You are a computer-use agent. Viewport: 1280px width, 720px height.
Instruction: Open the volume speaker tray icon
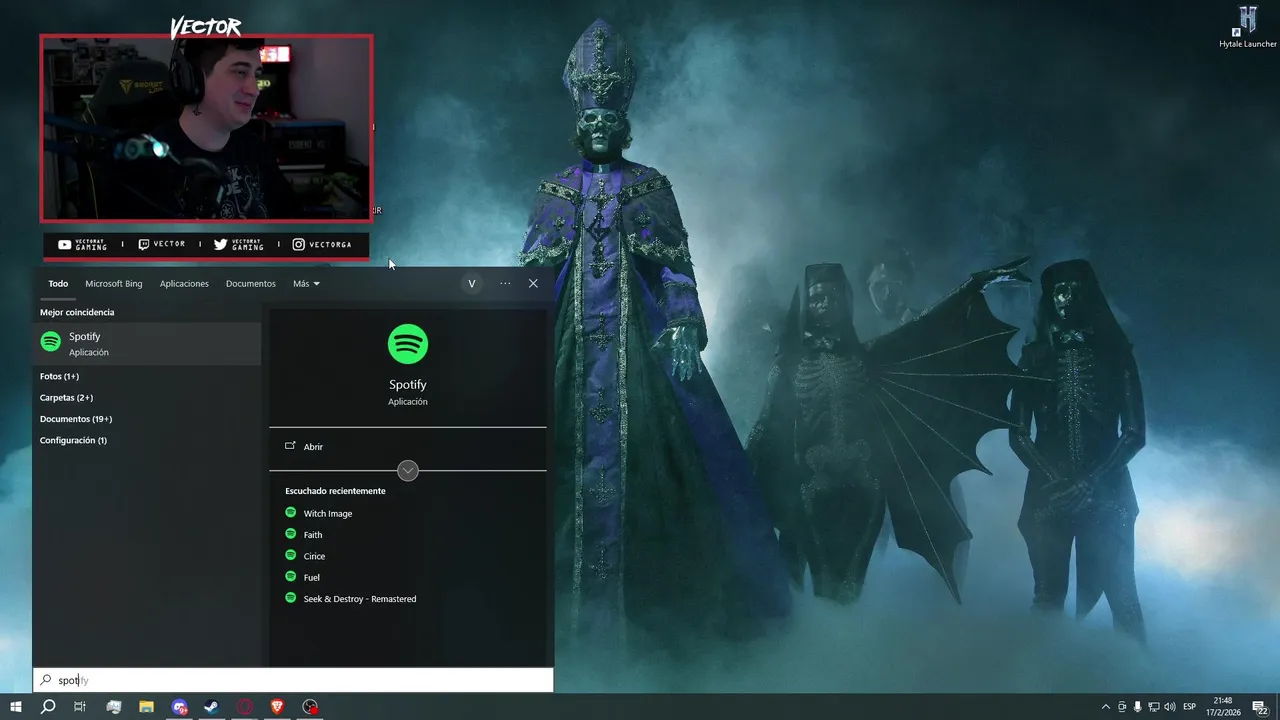(x=1170, y=707)
